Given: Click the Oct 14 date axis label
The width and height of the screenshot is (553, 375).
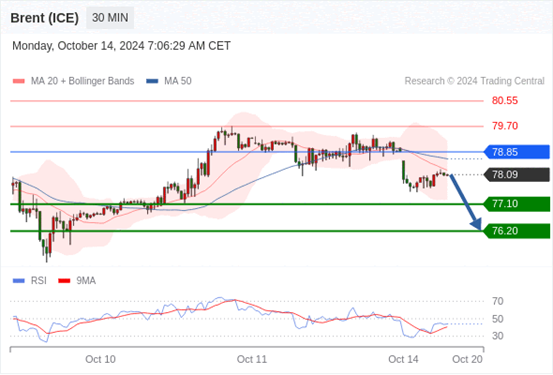Looking at the screenshot, I should [x=403, y=359].
